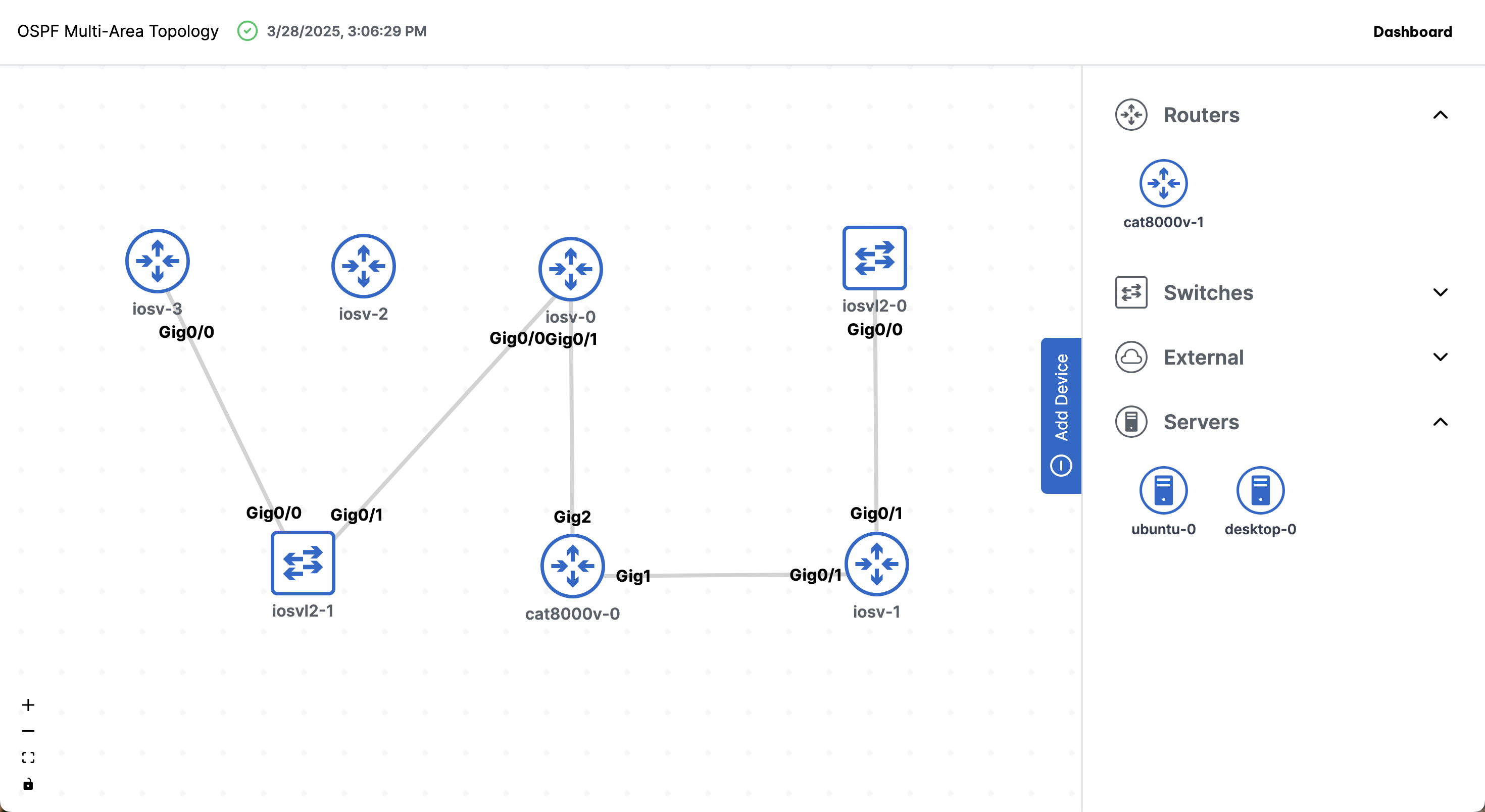Select the cat8000v-0 router icon
Viewport: 1485px width, 812px height.
(x=572, y=566)
